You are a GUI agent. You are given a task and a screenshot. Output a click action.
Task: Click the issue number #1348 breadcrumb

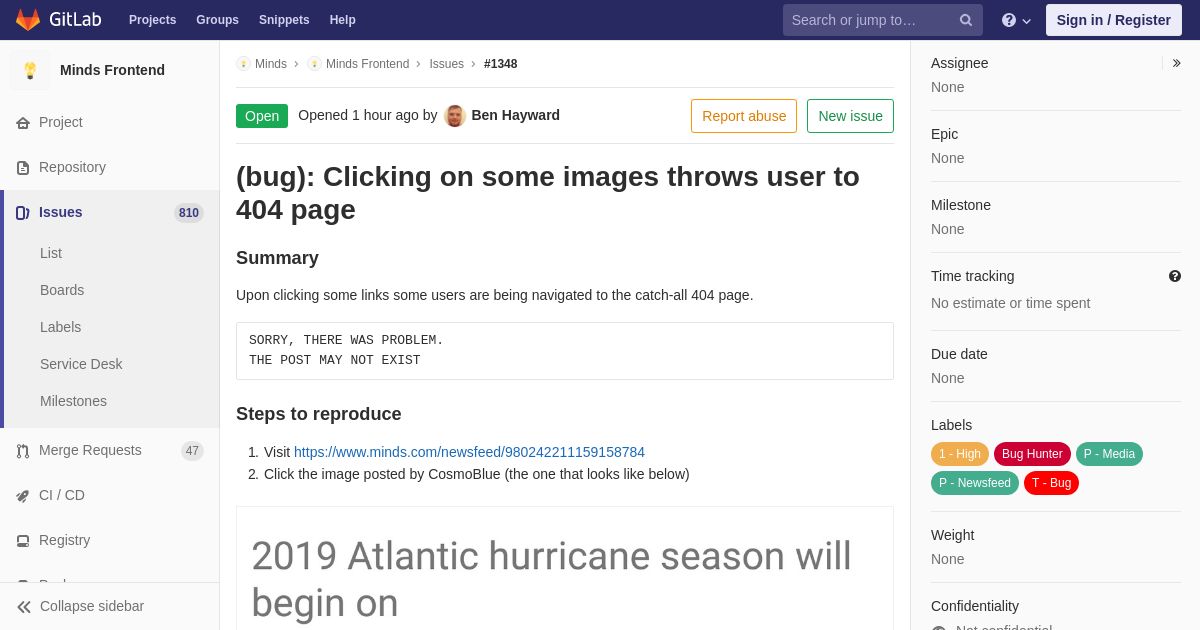501,64
